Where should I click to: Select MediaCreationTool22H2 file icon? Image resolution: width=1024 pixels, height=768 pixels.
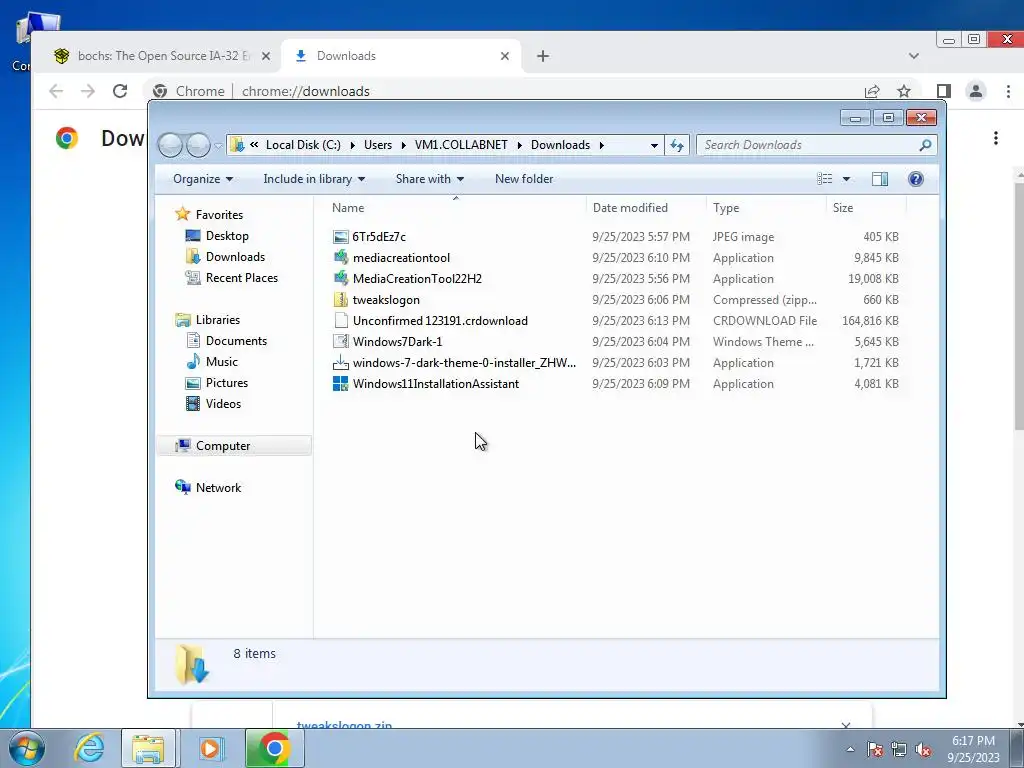(x=340, y=278)
